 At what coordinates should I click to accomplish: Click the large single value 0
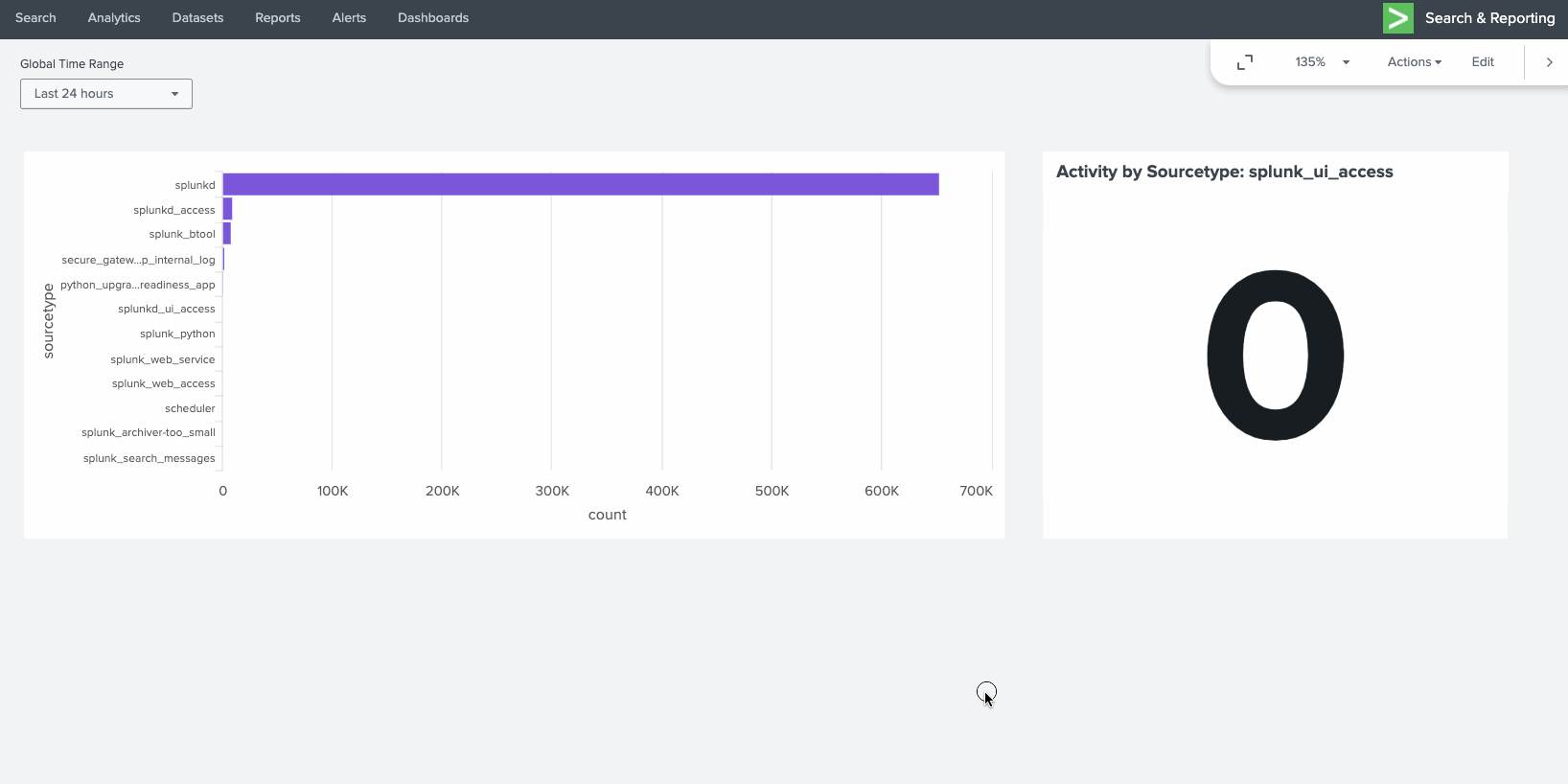point(1275,355)
